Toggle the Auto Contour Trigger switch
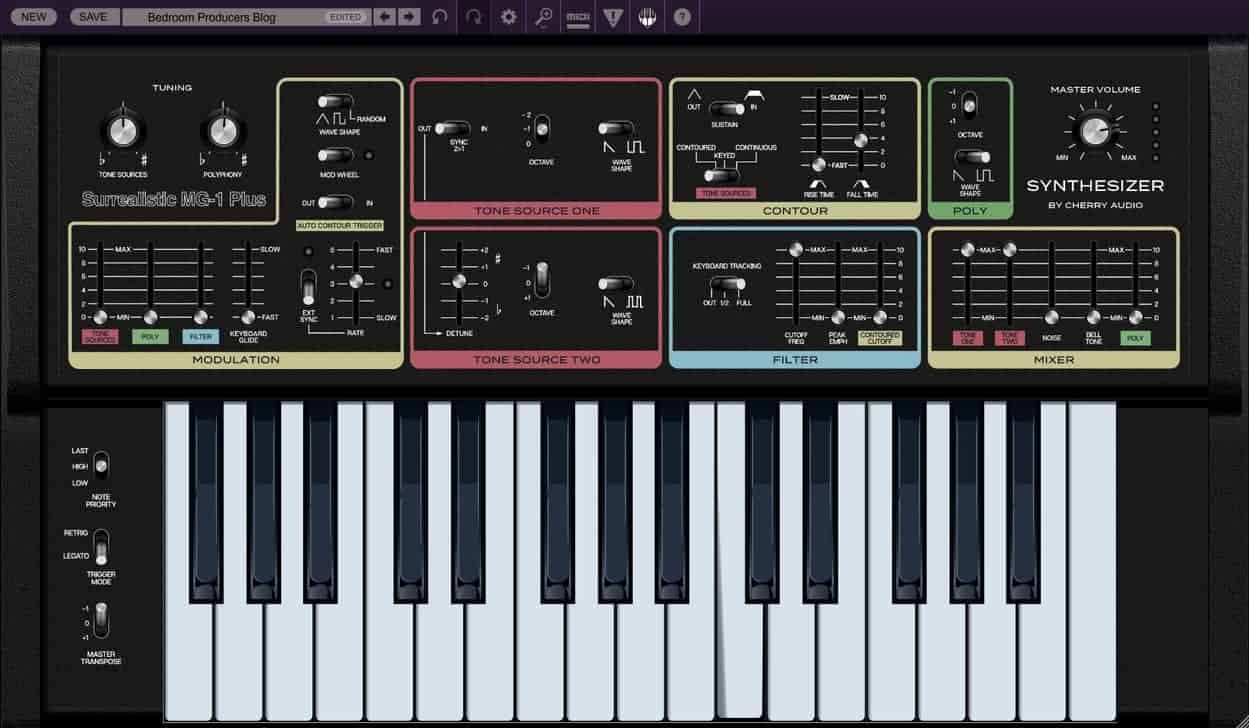Viewport: 1249px width, 728px height. 336,202
